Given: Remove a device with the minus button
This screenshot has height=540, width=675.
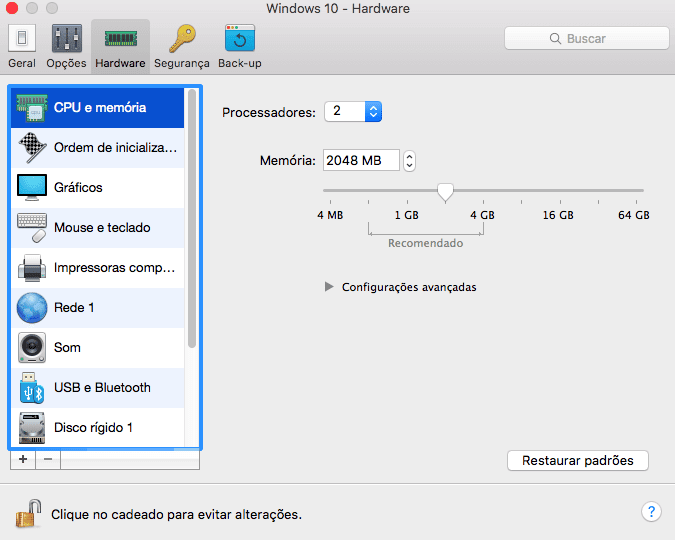Looking at the screenshot, I should coord(48,459).
